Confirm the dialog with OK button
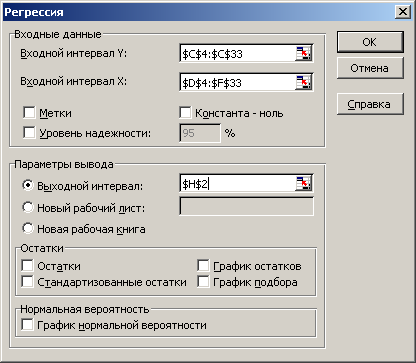The height and width of the screenshot is (363, 416). [370, 42]
